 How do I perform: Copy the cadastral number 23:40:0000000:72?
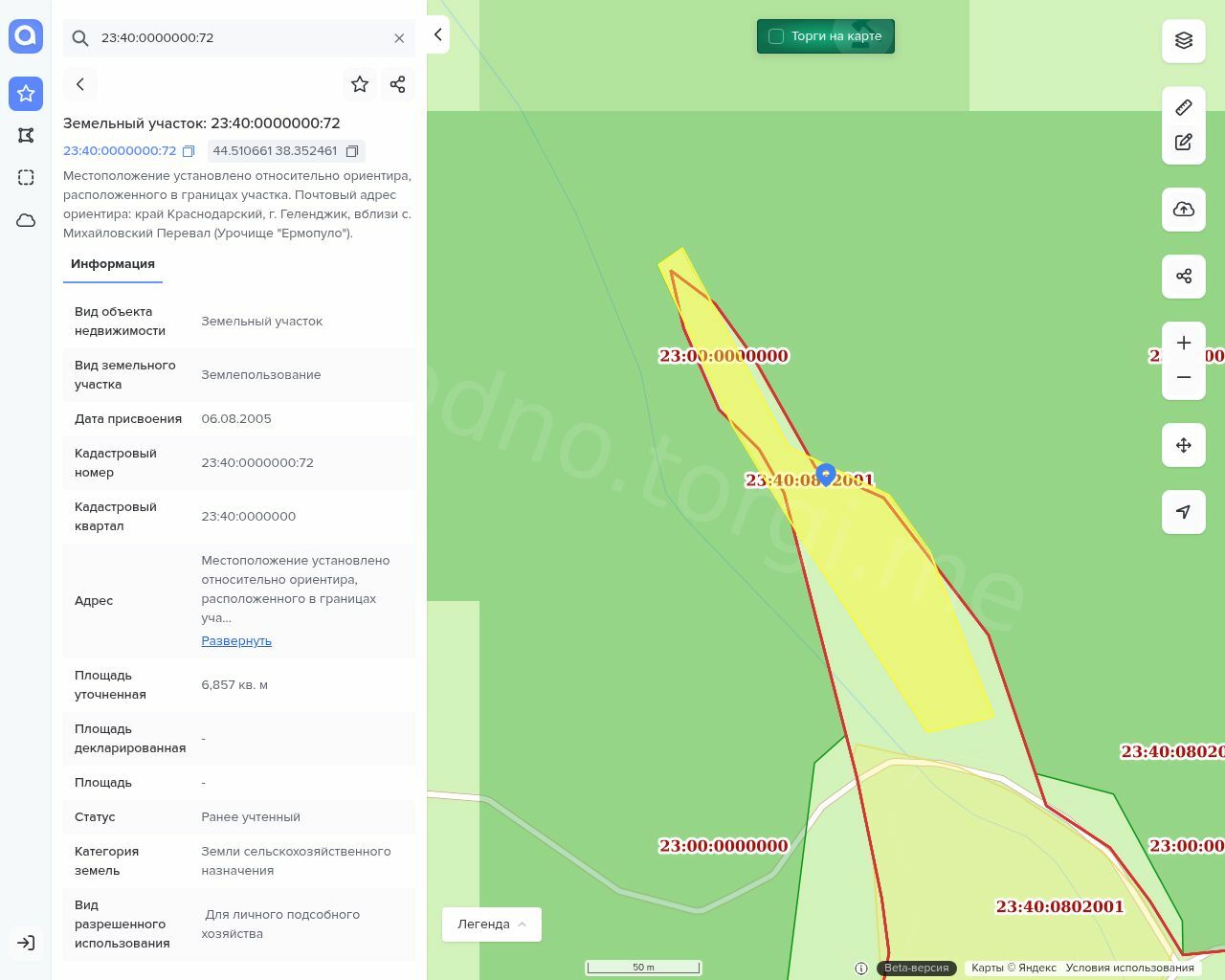click(x=189, y=151)
